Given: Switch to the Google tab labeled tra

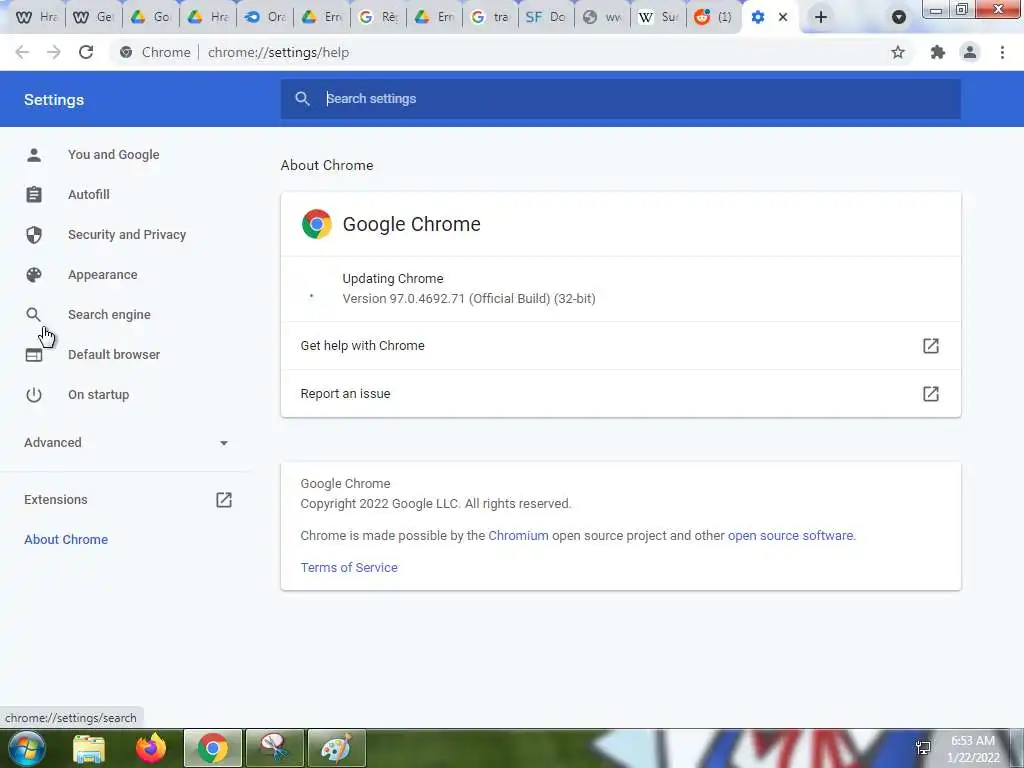Looking at the screenshot, I should point(490,17).
